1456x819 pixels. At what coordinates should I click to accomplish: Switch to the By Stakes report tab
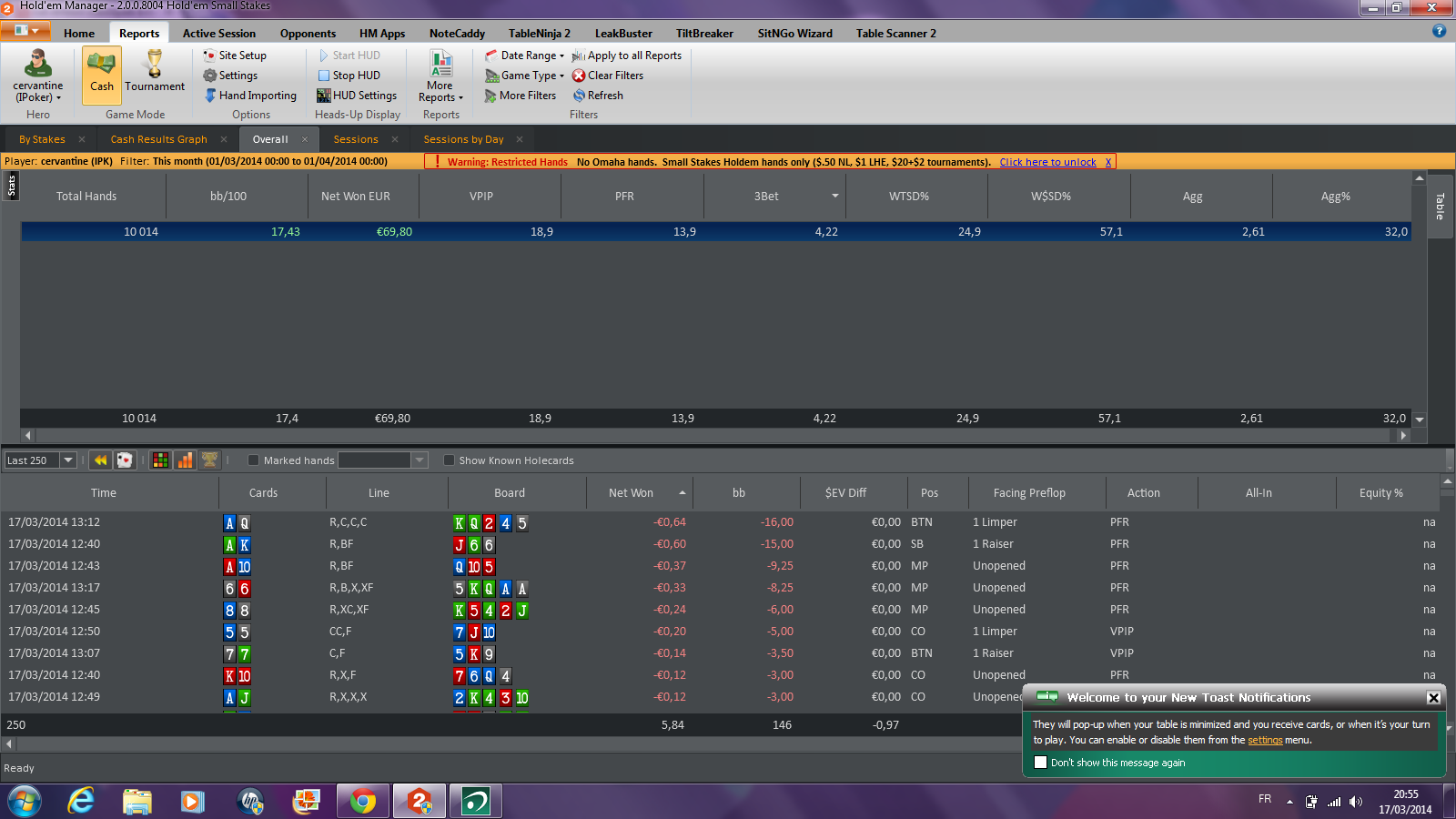tap(42, 139)
